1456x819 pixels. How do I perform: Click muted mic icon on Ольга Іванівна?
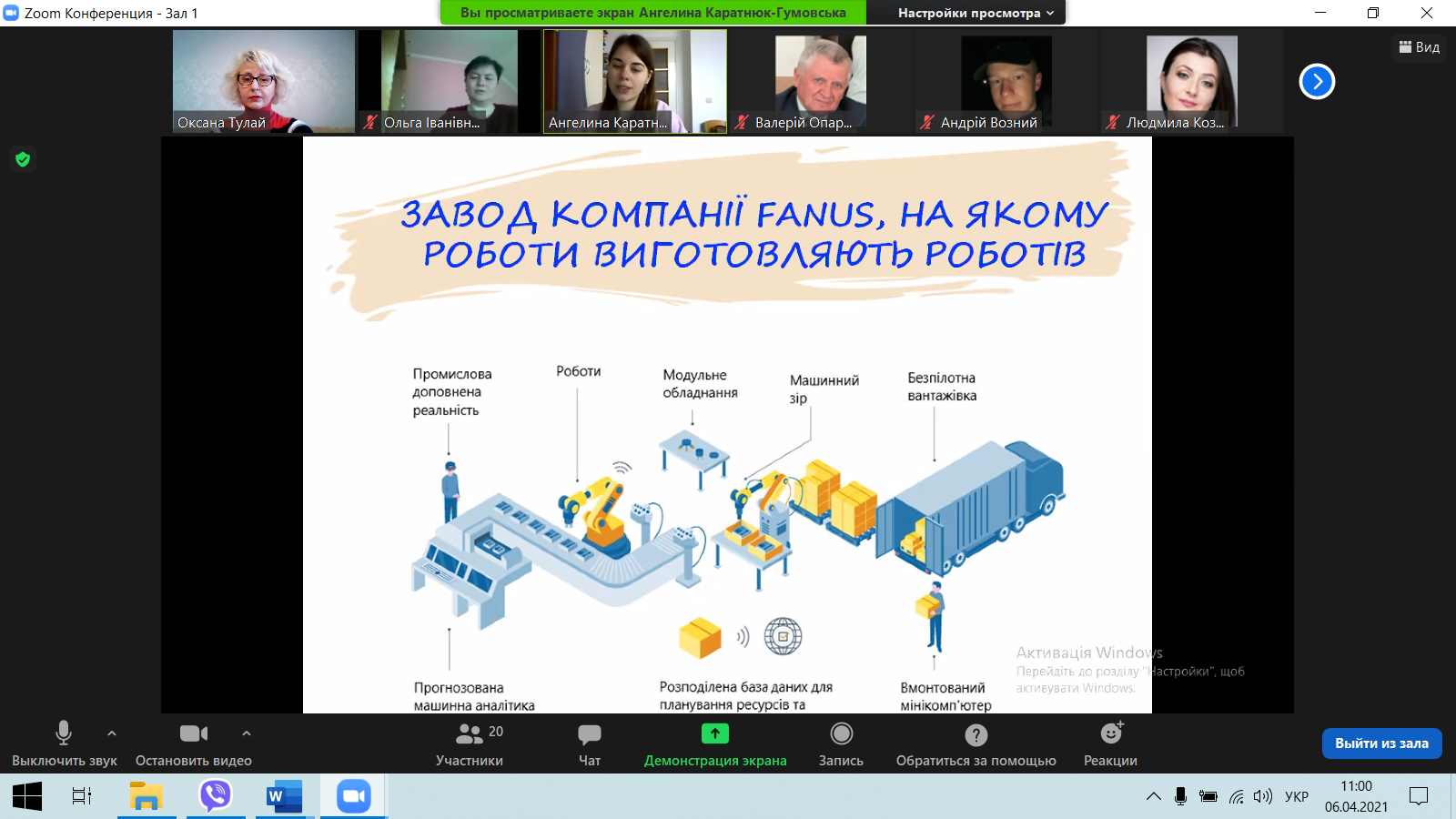370,122
